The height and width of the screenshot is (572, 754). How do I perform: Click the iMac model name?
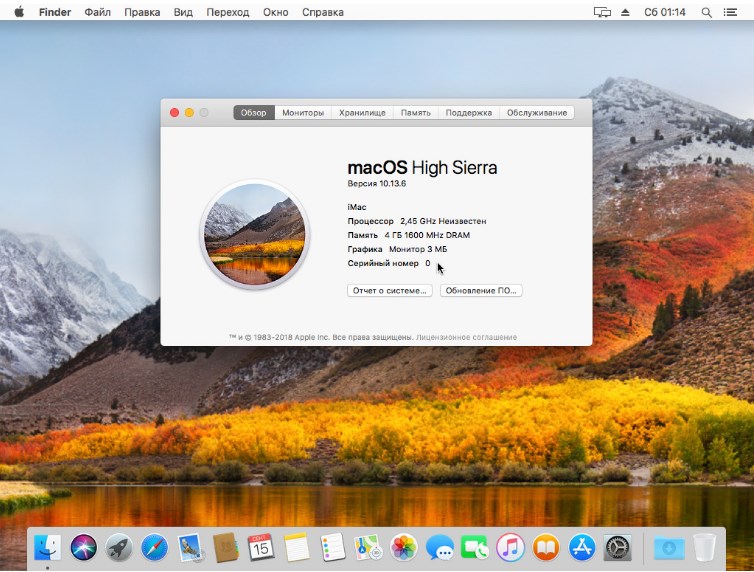(357, 207)
